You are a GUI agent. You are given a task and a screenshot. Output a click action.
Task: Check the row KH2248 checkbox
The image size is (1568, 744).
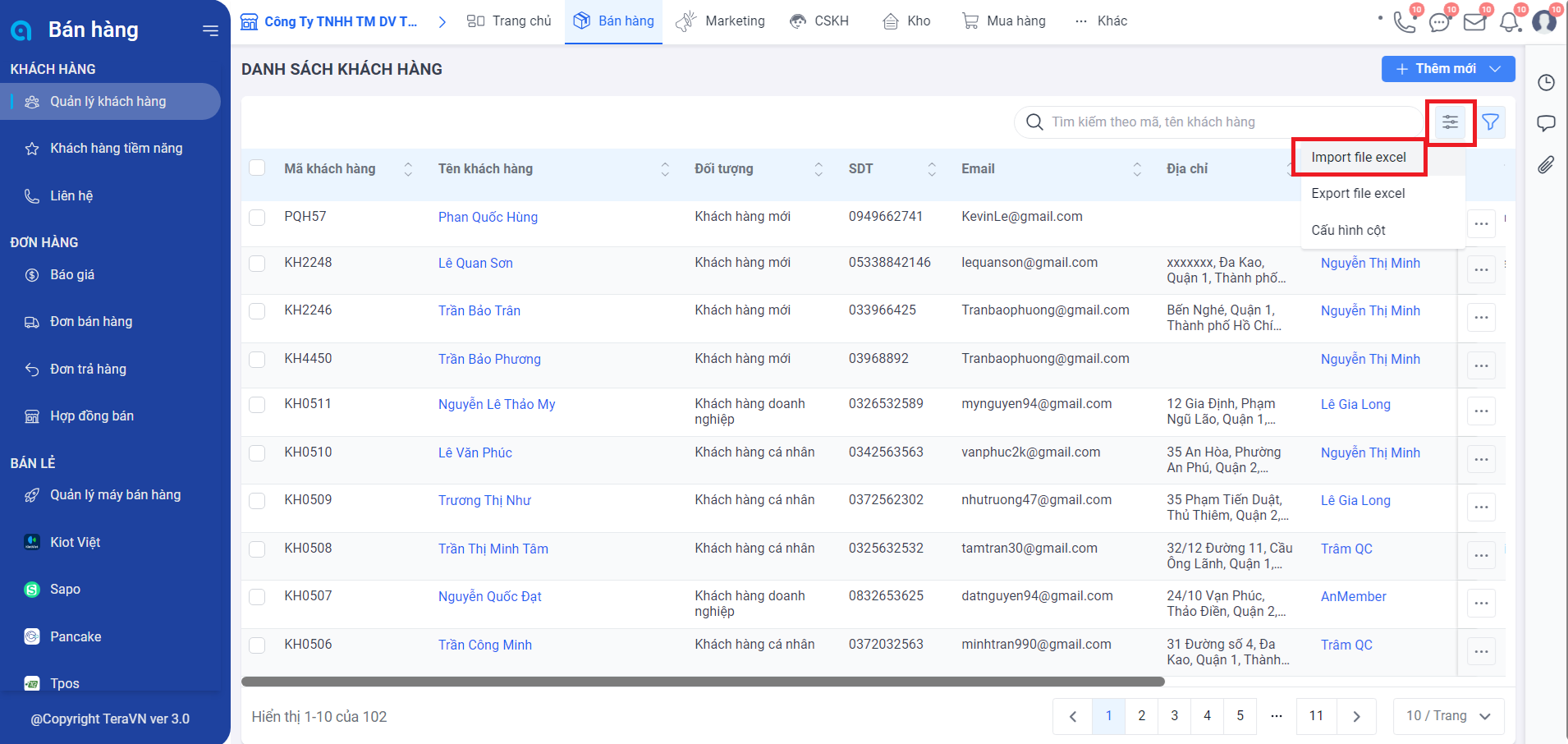click(257, 263)
